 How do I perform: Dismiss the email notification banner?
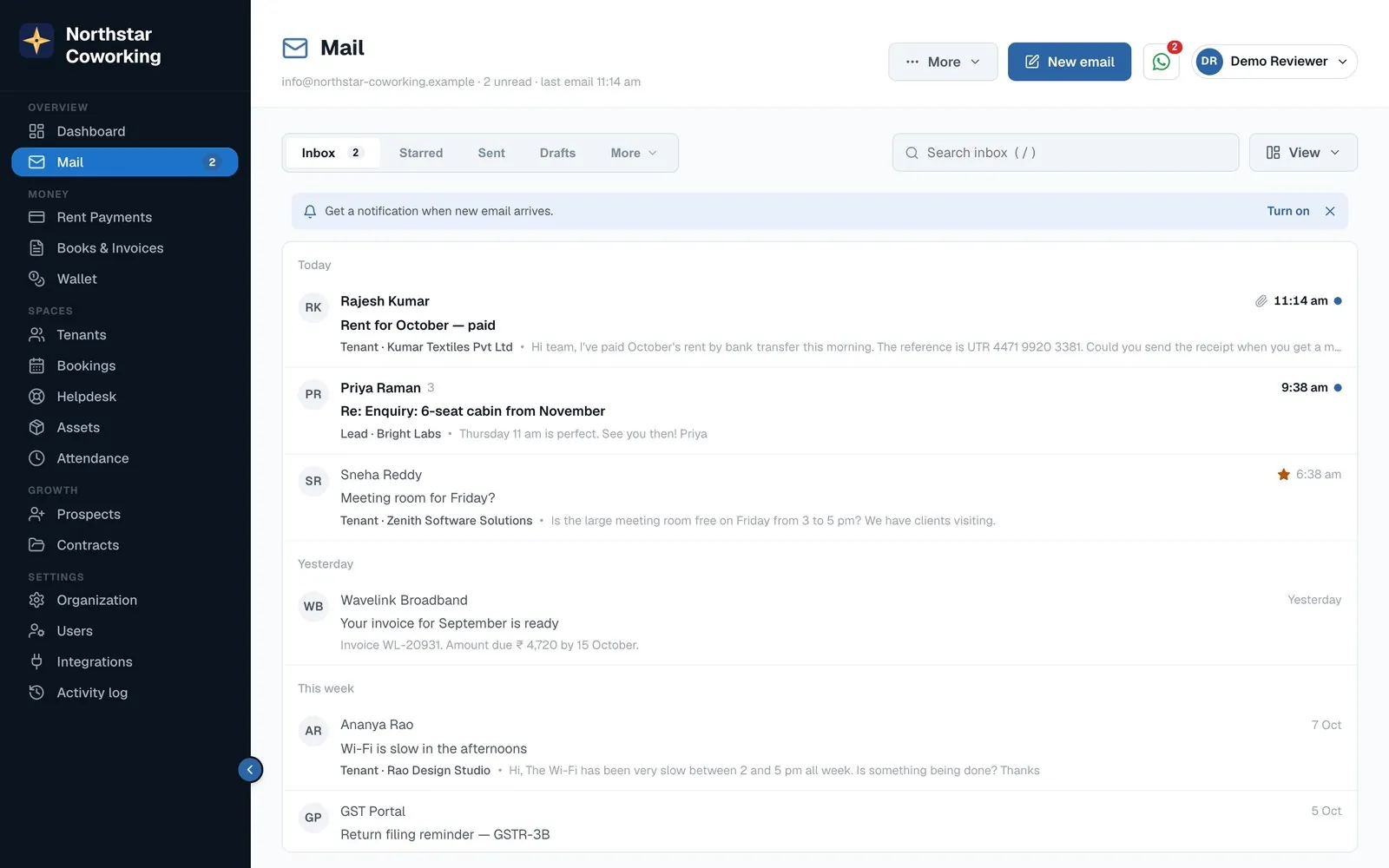[1330, 211]
